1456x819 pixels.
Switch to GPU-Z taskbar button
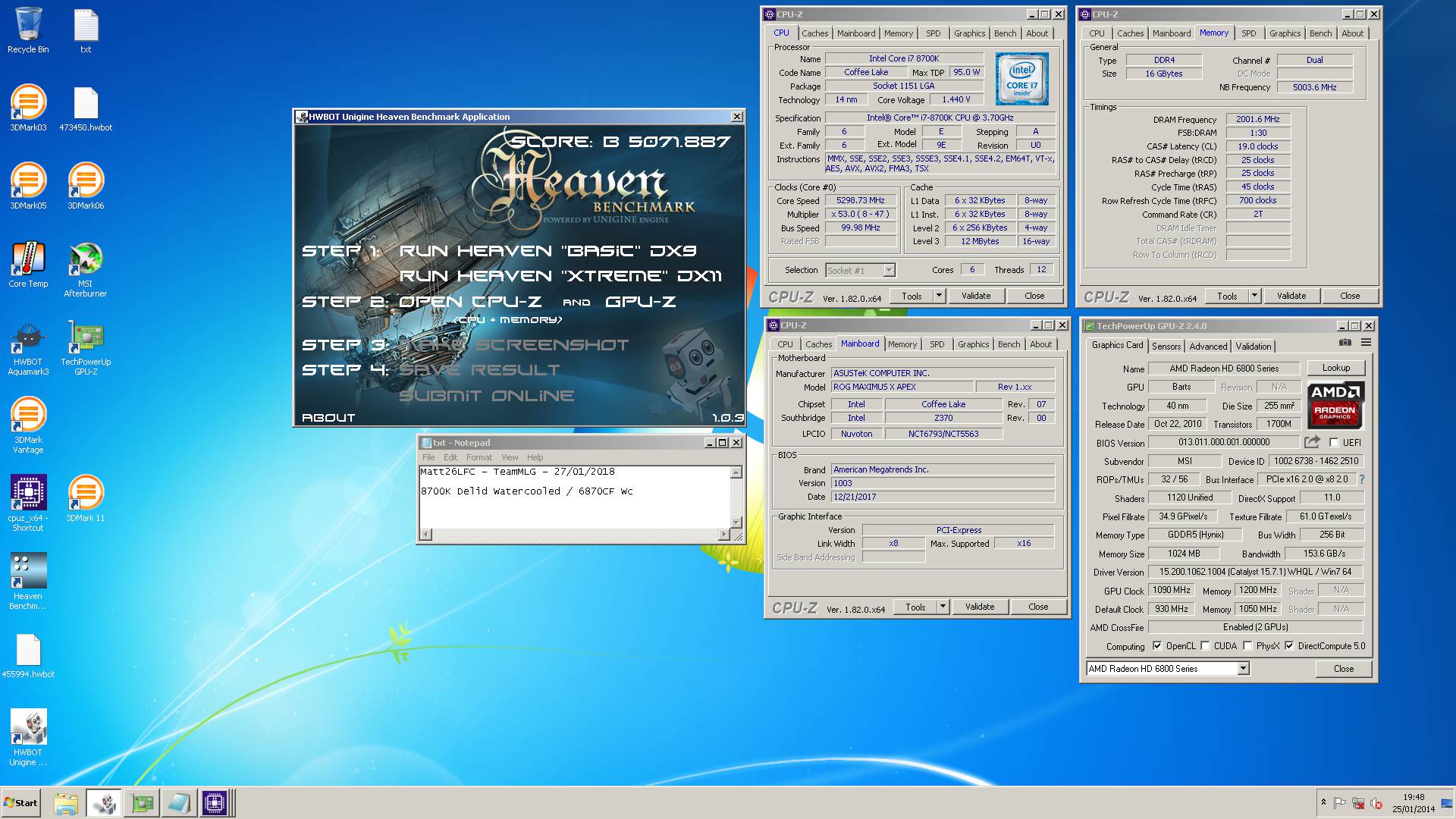point(142,803)
